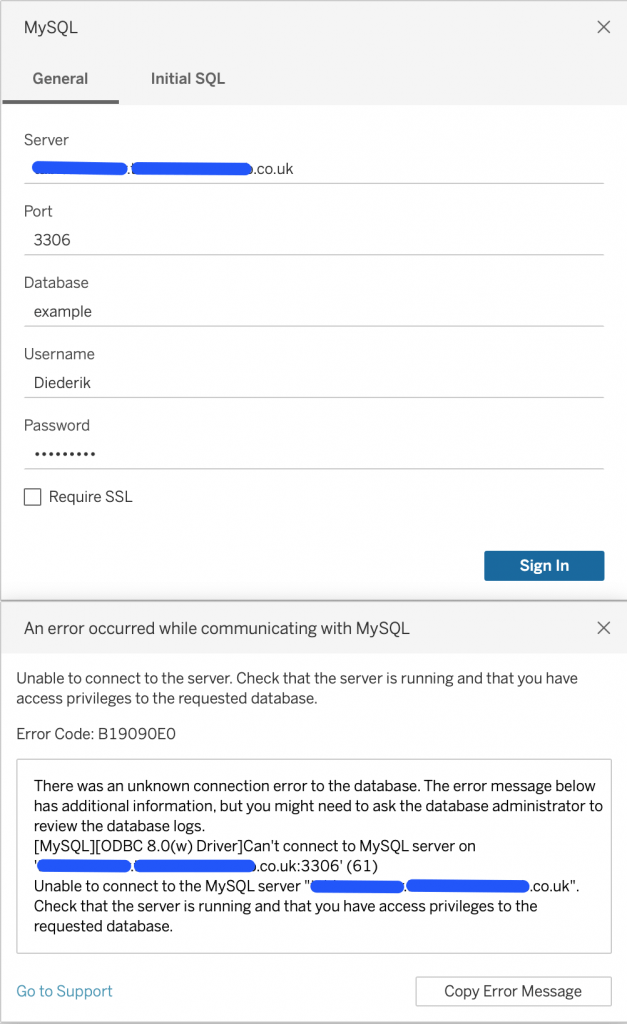Dismiss the MySQL communication error panel
Image resolution: width=627 pixels, height=1024 pixels.
click(x=603, y=628)
